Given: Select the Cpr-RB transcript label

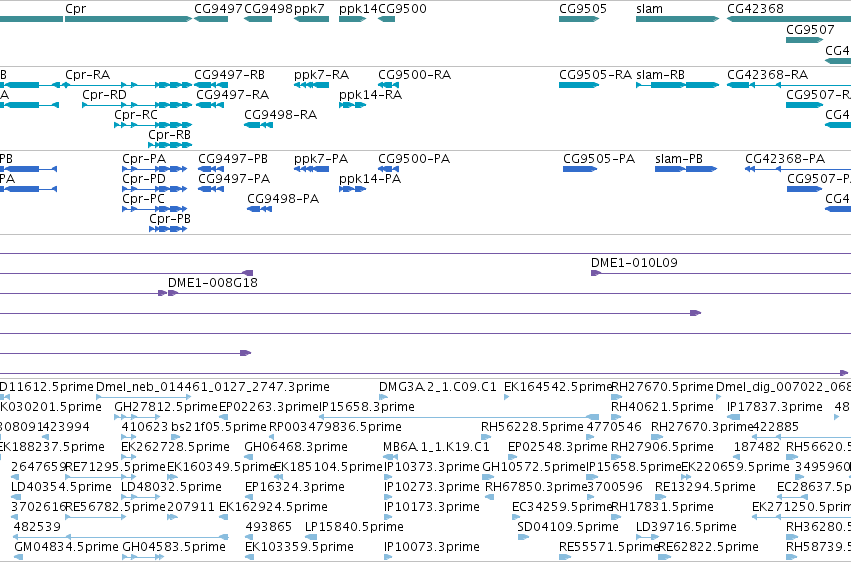Looking at the screenshot, I should tap(169, 135).
